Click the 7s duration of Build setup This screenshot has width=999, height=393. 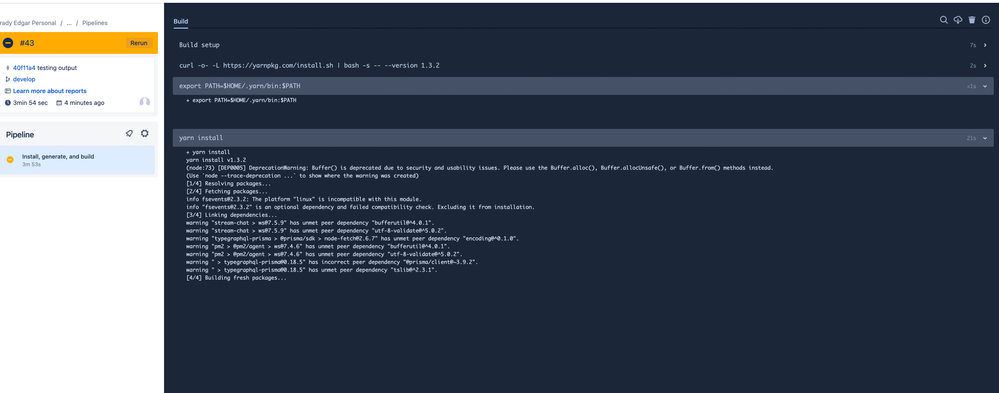coord(973,45)
